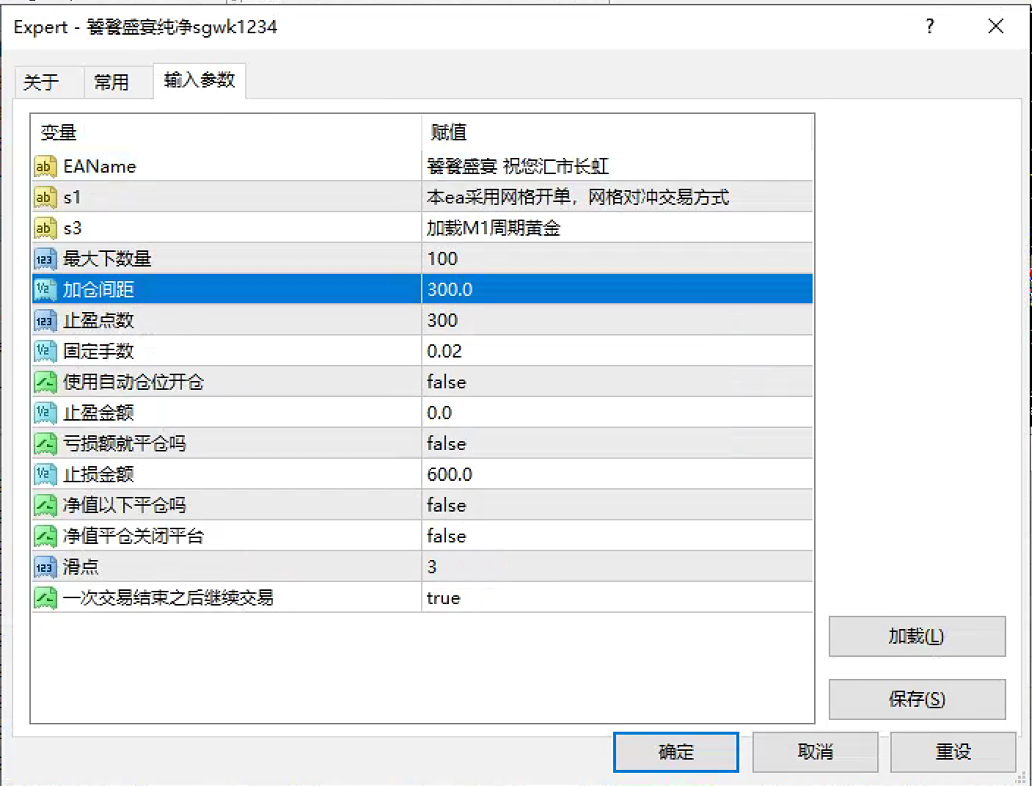Click the decimal icon beside 固定手数

tap(46, 351)
